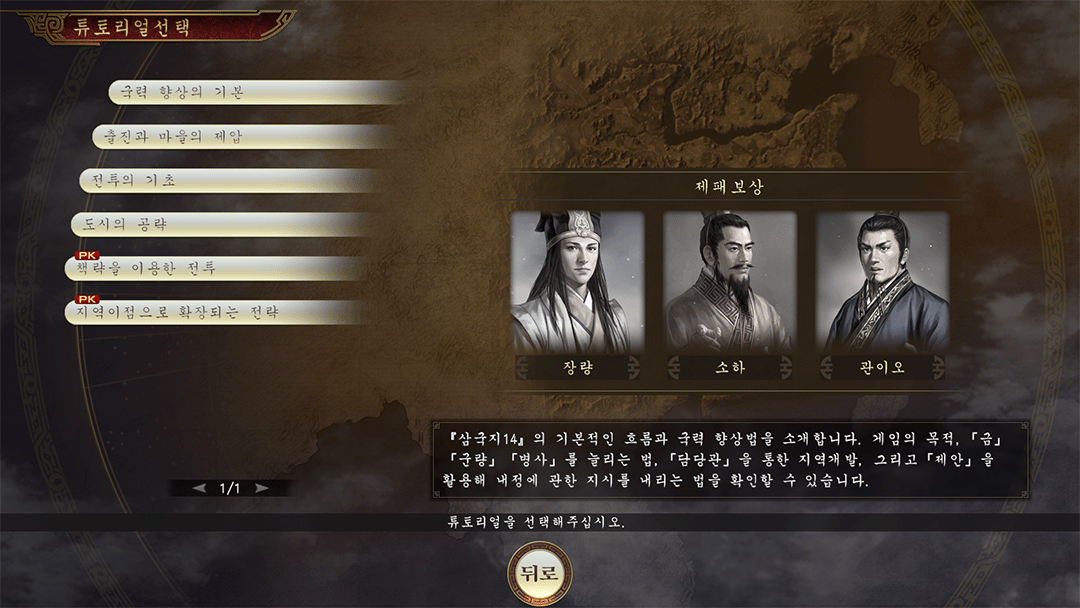Select the 관이오 officer portrait
The height and width of the screenshot is (608, 1080).
882,282
